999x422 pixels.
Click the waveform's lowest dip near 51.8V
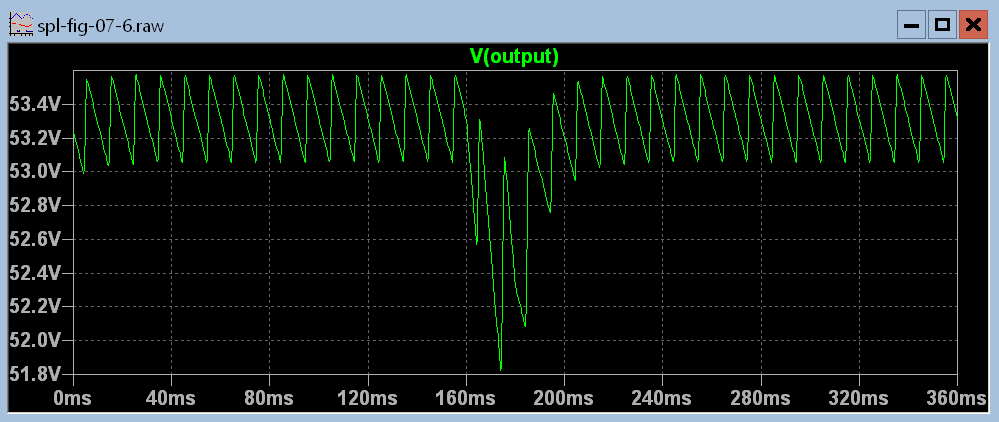(x=500, y=367)
